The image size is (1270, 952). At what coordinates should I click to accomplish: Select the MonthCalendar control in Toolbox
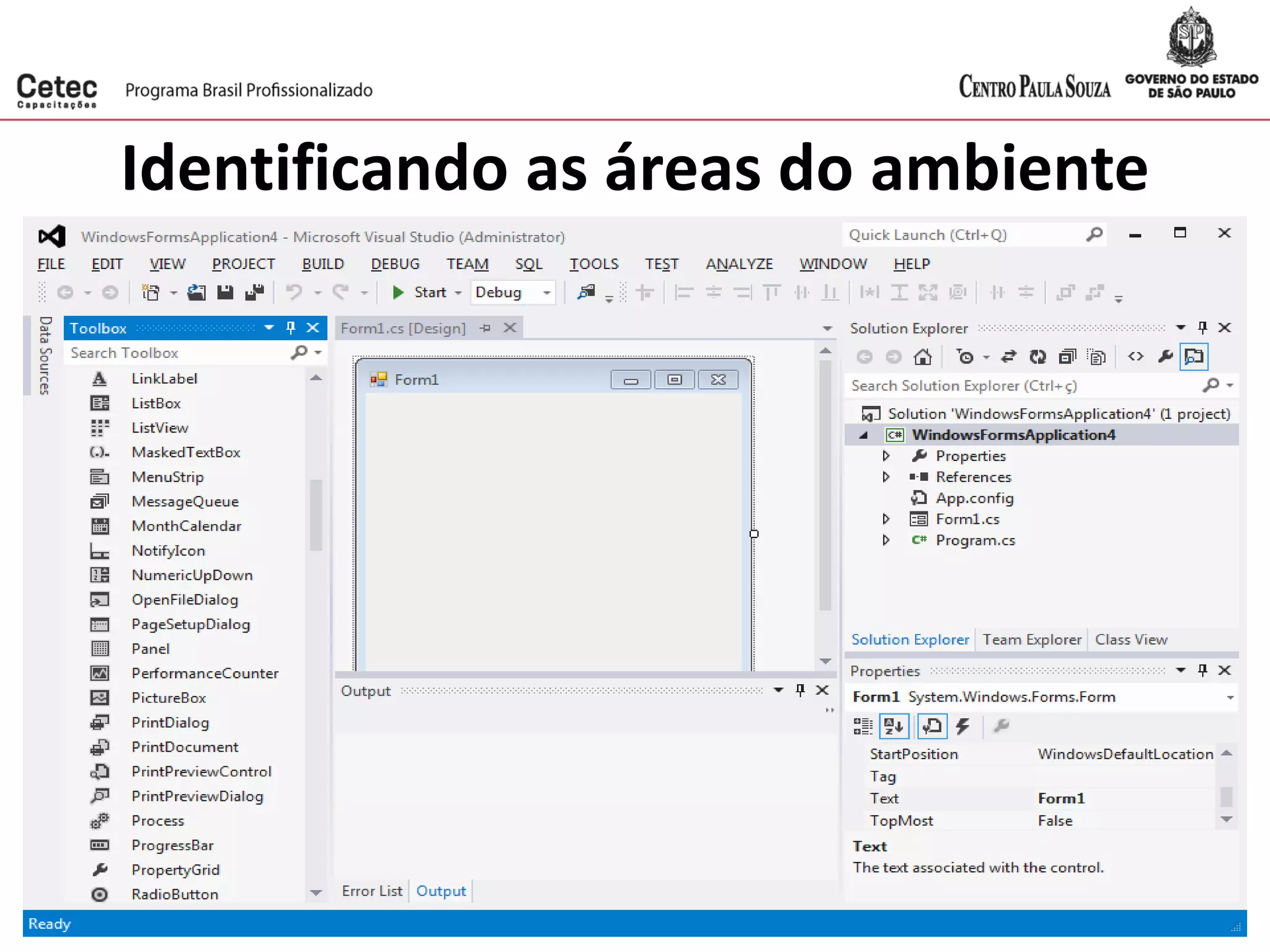tap(186, 526)
